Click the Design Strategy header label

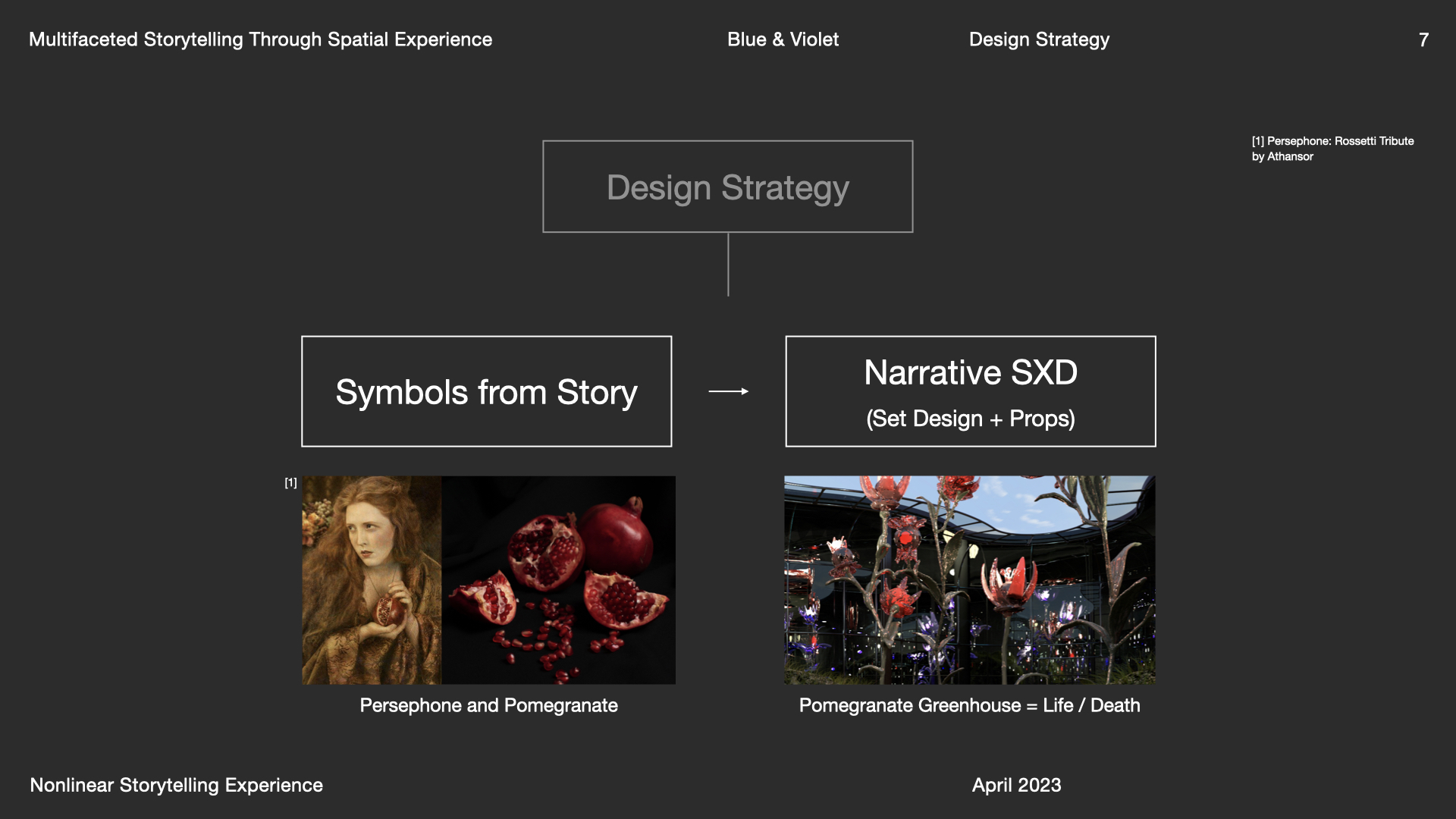tap(1039, 39)
